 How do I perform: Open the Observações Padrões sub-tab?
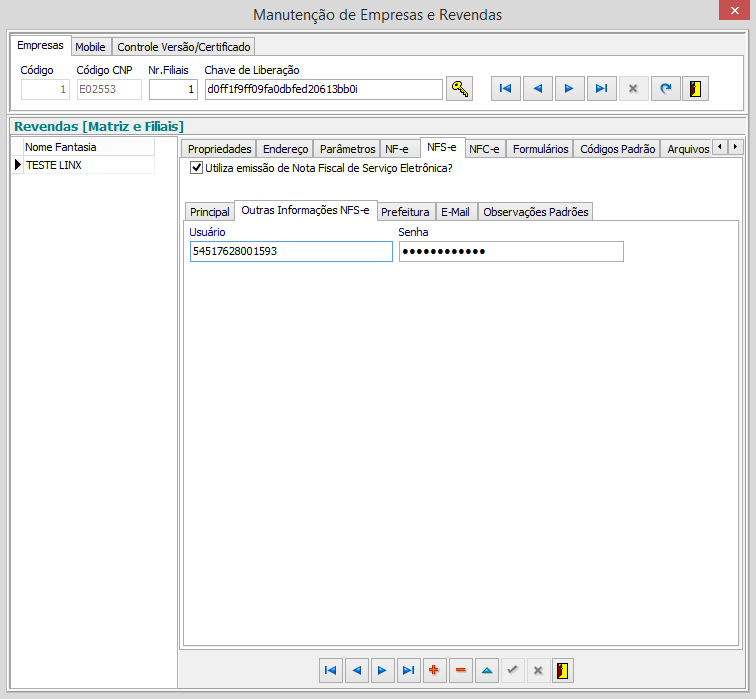536,212
